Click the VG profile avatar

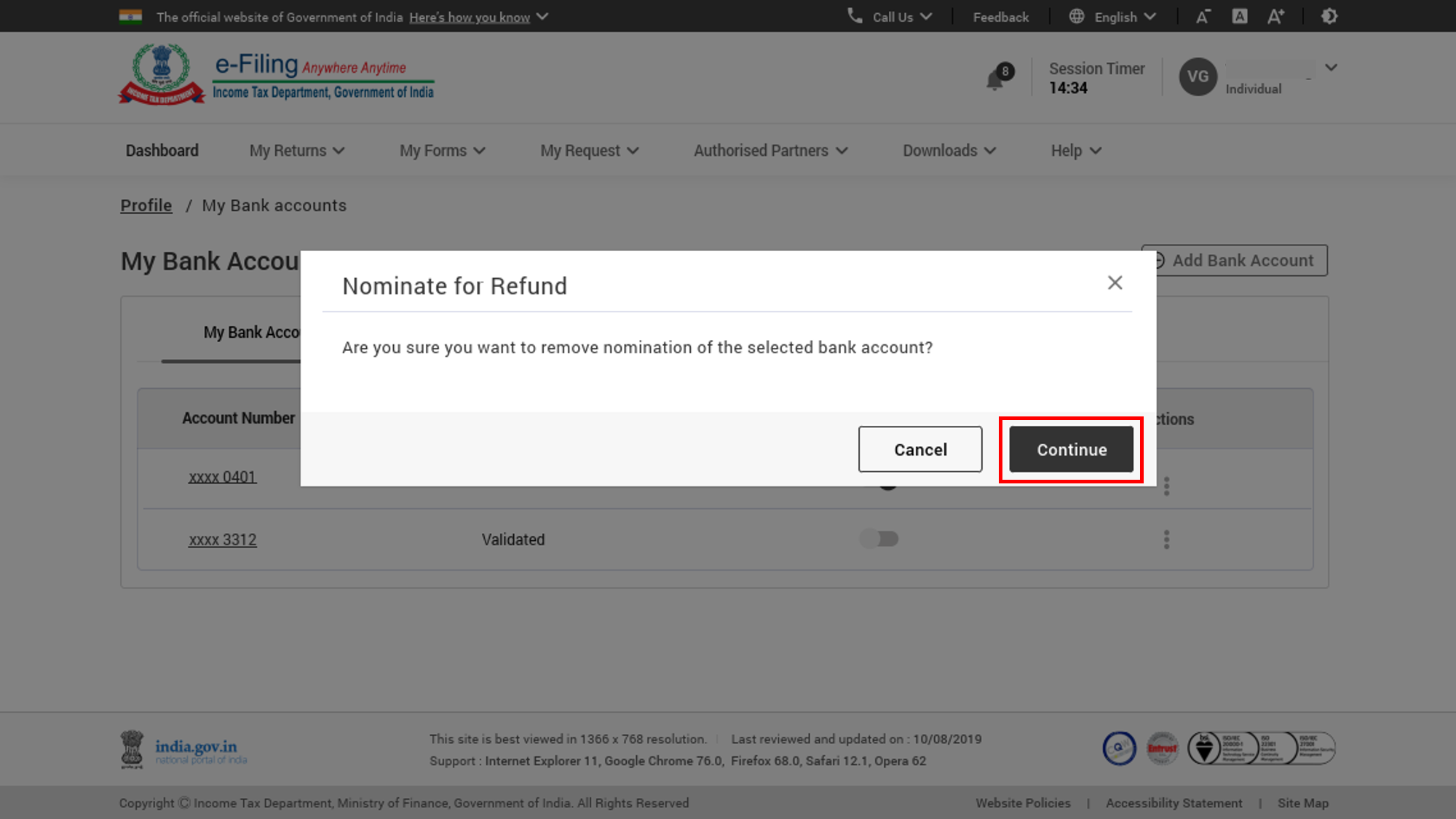tap(1198, 76)
